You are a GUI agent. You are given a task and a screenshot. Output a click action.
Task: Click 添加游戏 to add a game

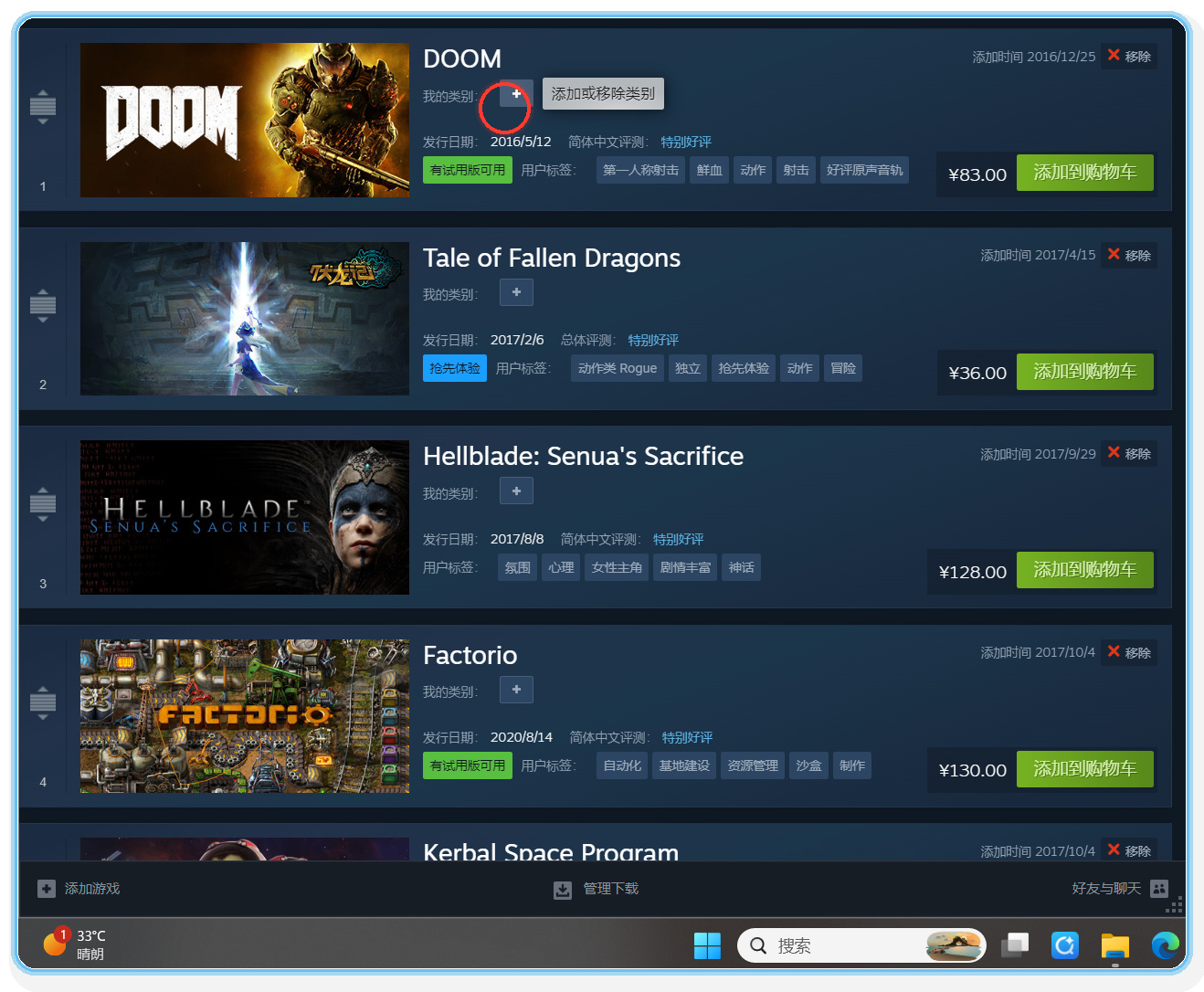click(79, 889)
